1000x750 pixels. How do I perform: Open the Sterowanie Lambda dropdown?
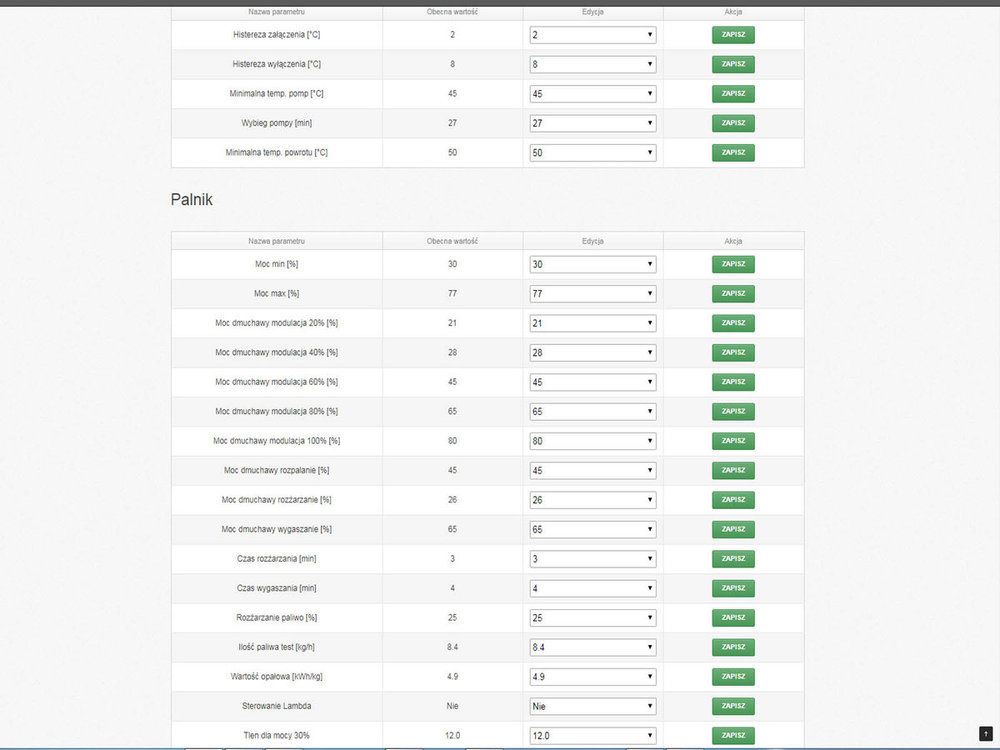tap(592, 706)
